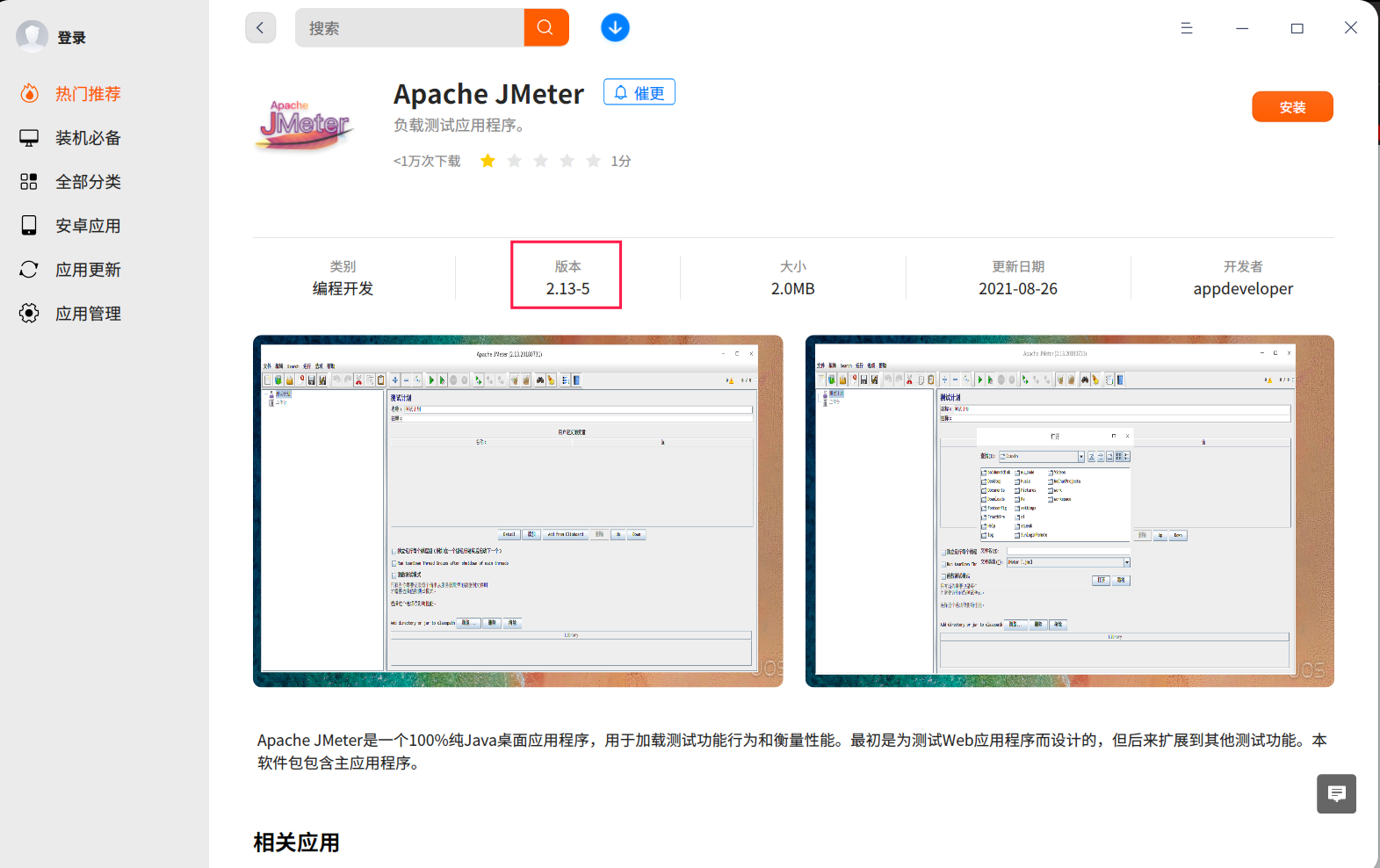1380x868 pixels.
Task: Click the fourth rating star
Action: [567, 161]
